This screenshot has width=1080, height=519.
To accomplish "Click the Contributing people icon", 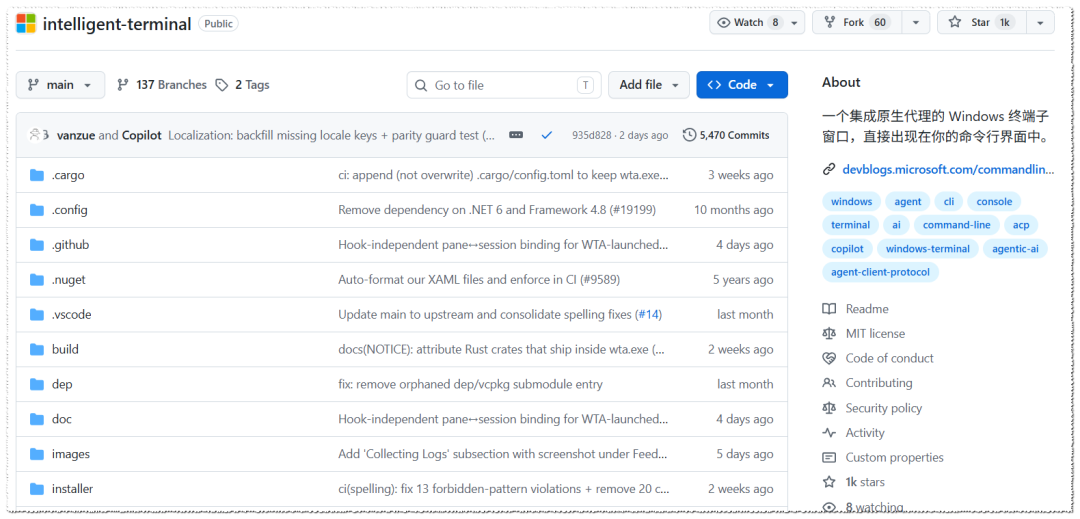I will point(829,383).
